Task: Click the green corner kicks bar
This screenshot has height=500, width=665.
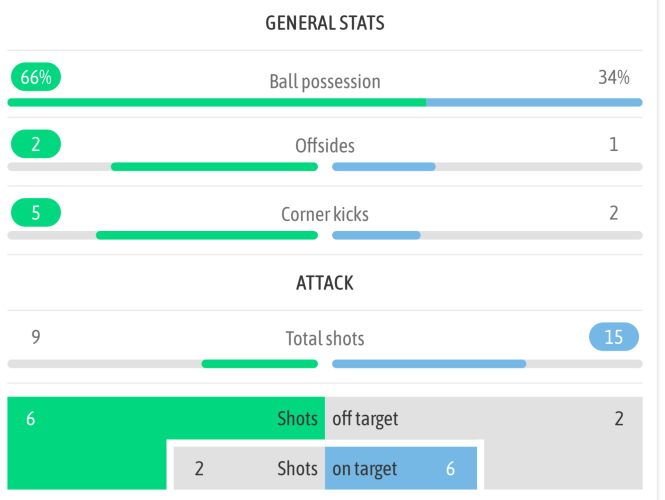Action: click(206, 235)
